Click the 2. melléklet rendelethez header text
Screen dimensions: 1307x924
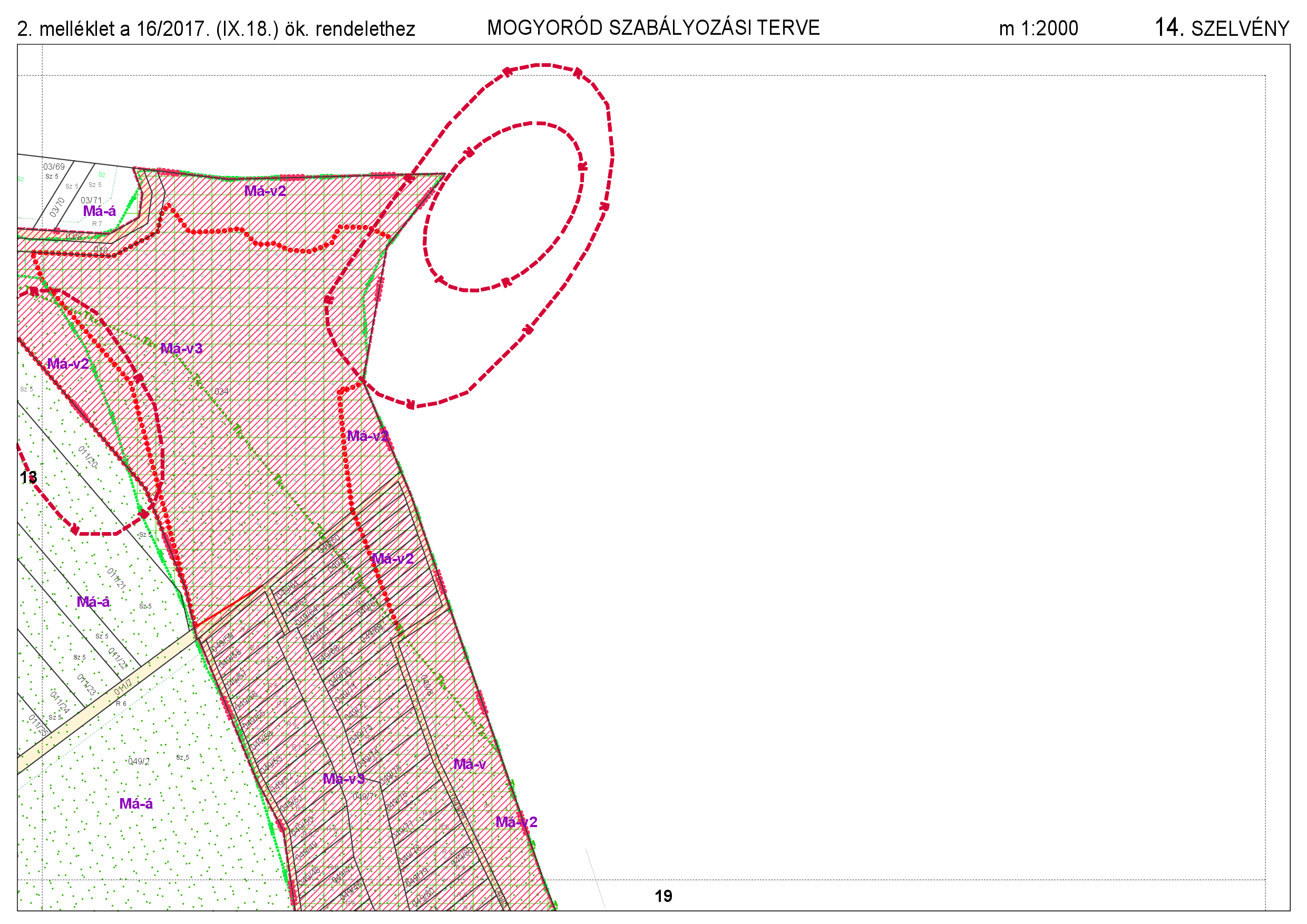coord(216,29)
